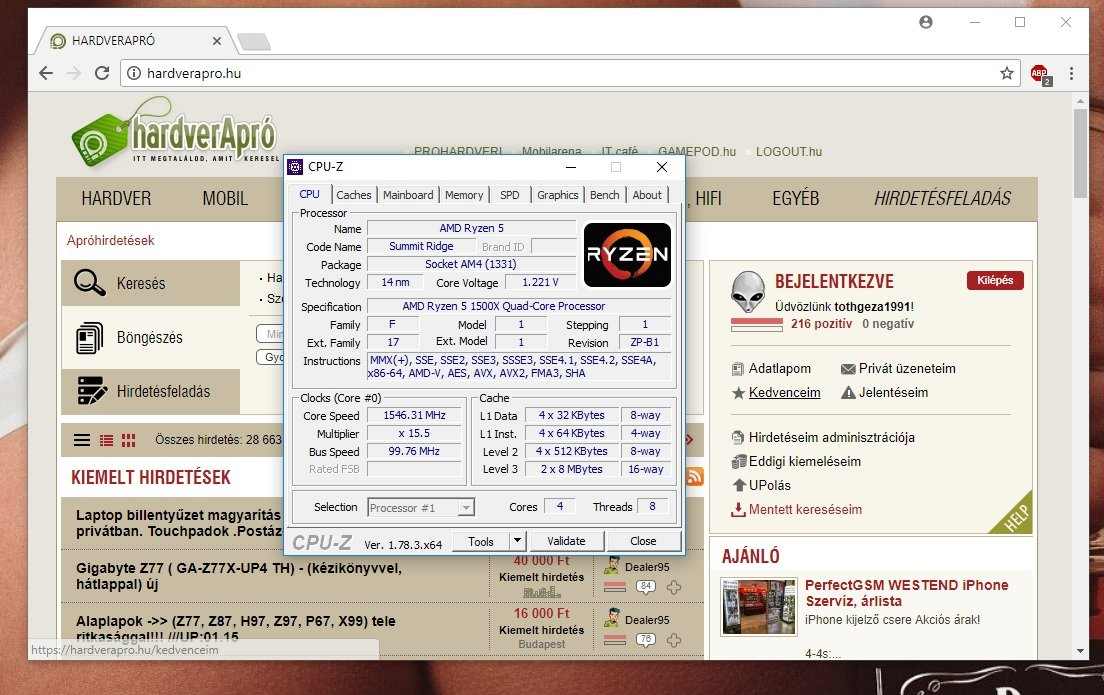
Task: Go to LOGOUT.hu site link
Action: (789, 151)
